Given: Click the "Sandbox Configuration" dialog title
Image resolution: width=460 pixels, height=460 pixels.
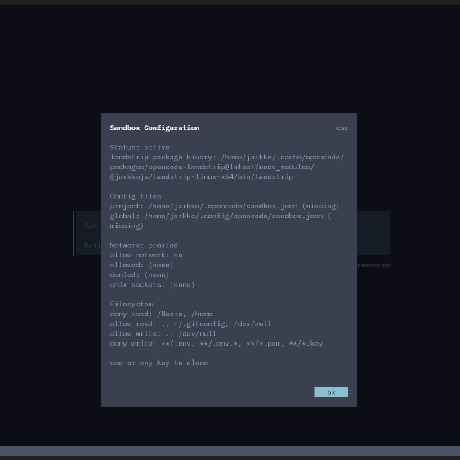Looking at the screenshot, I should point(155,128).
